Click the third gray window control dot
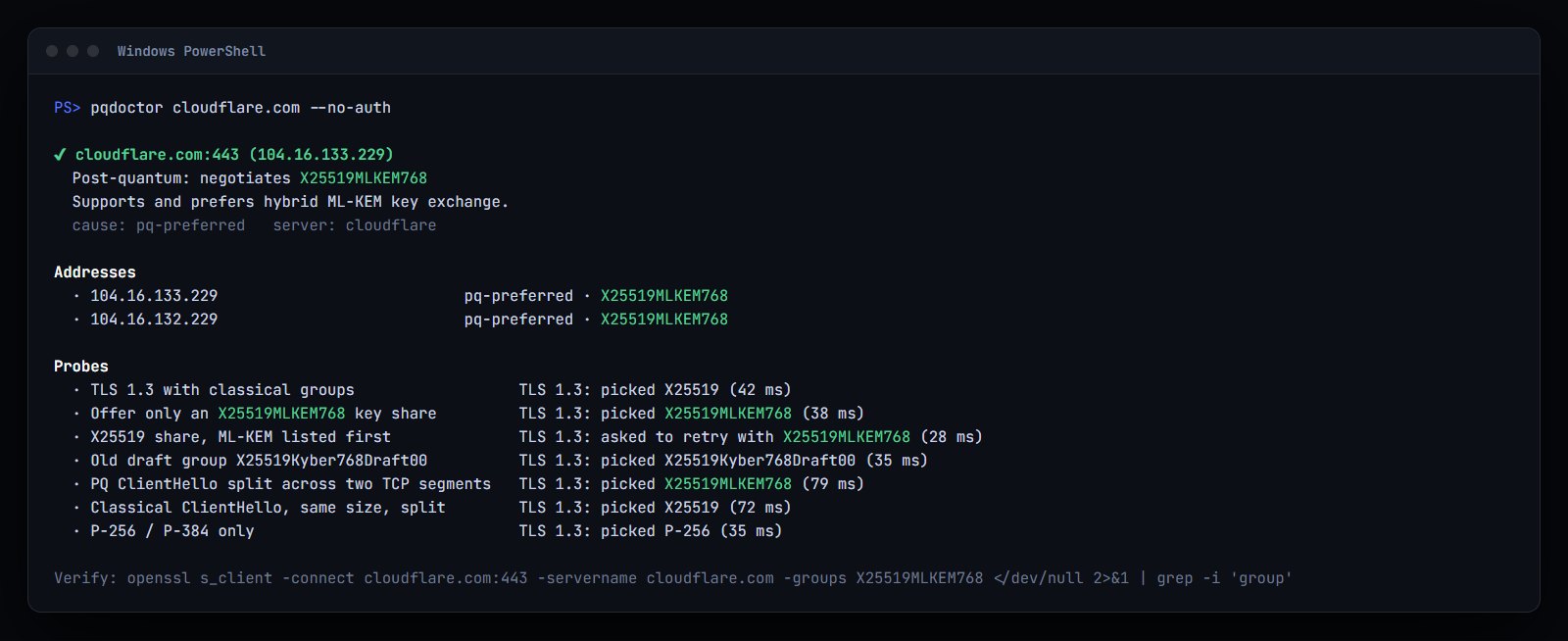 [x=93, y=51]
